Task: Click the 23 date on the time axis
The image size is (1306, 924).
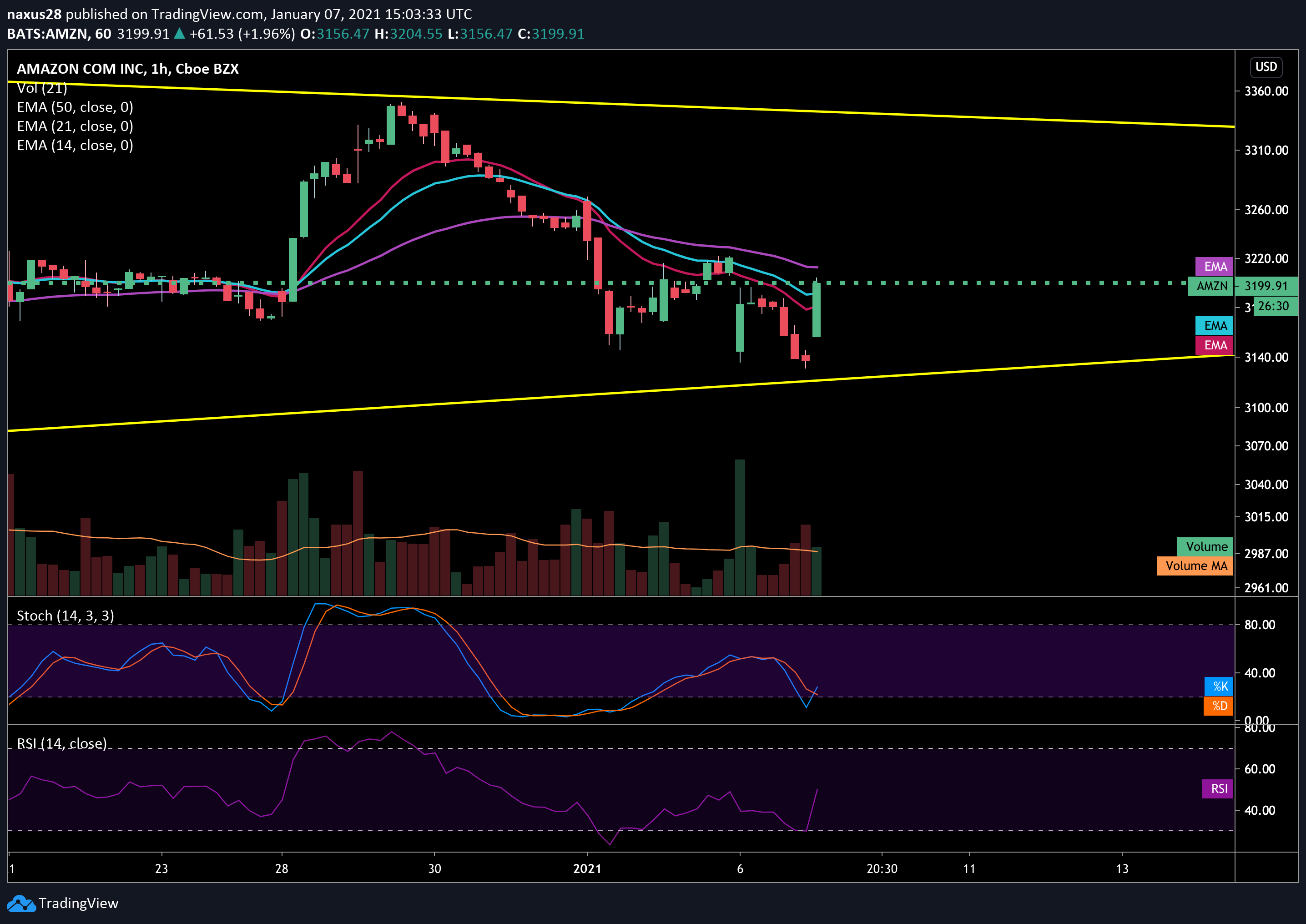Action: click(161, 869)
